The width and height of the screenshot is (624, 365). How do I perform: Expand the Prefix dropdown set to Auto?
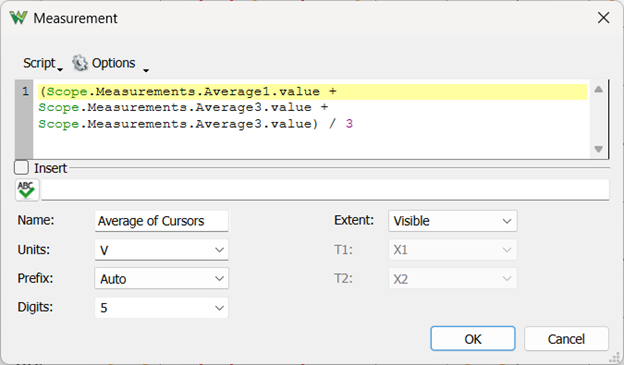pyautogui.click(x=162, y=278)
